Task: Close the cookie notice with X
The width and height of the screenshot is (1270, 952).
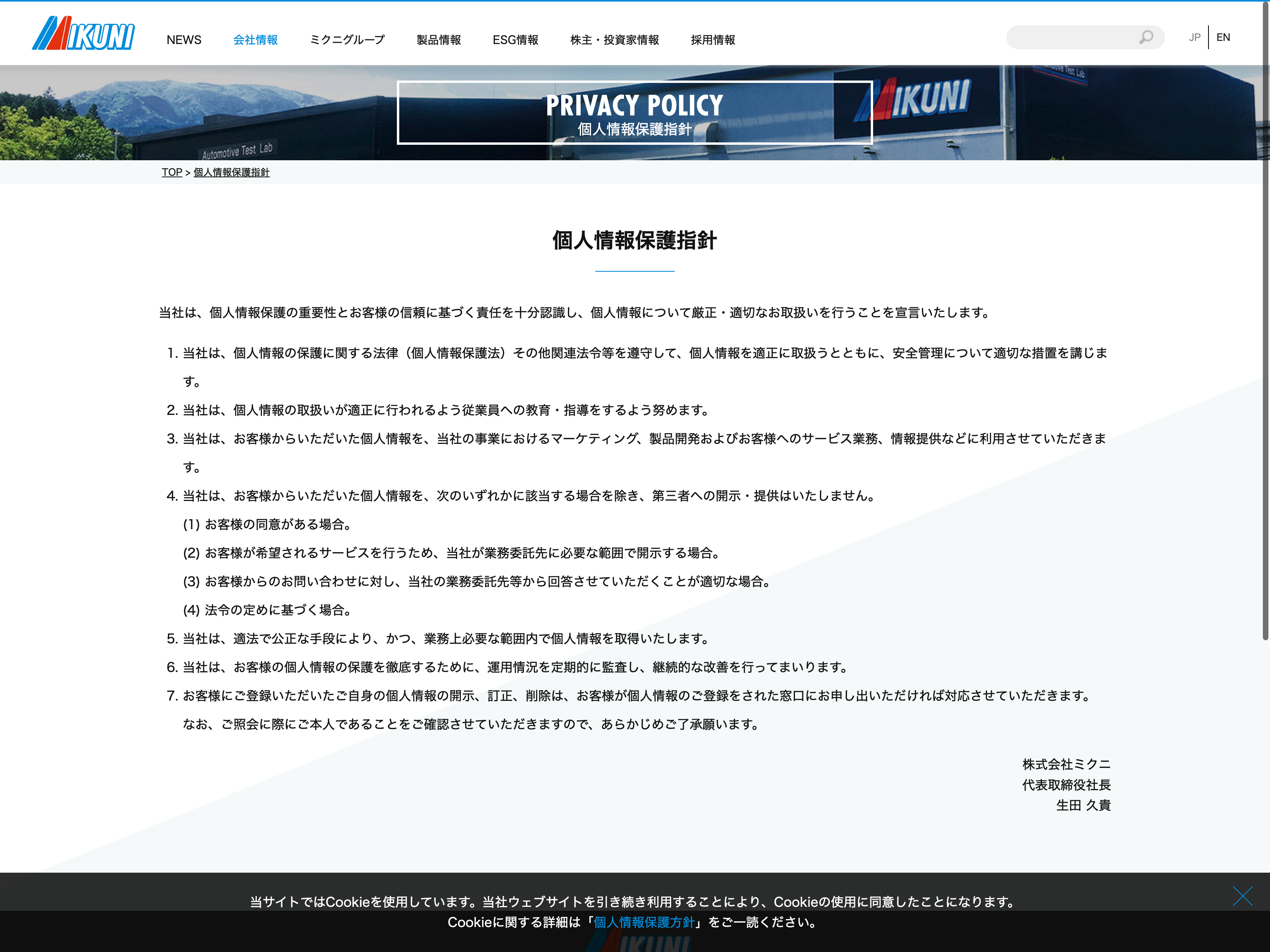Action: tap(1242, 896)
